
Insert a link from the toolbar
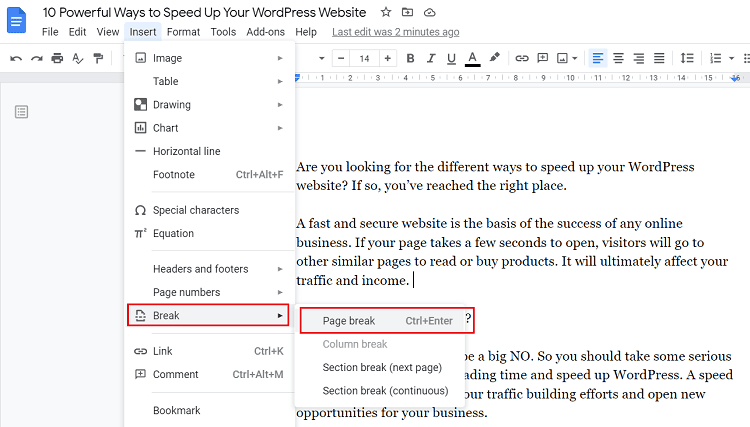pyautogui.click(x=522, y=58)
